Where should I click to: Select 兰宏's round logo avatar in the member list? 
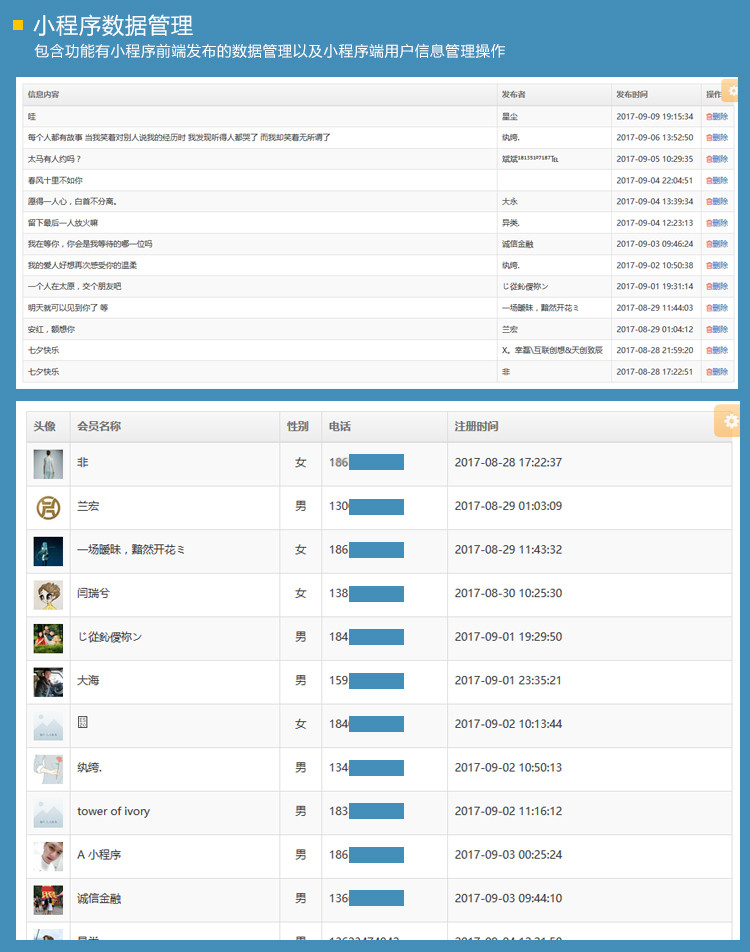(x=48, y=507)
